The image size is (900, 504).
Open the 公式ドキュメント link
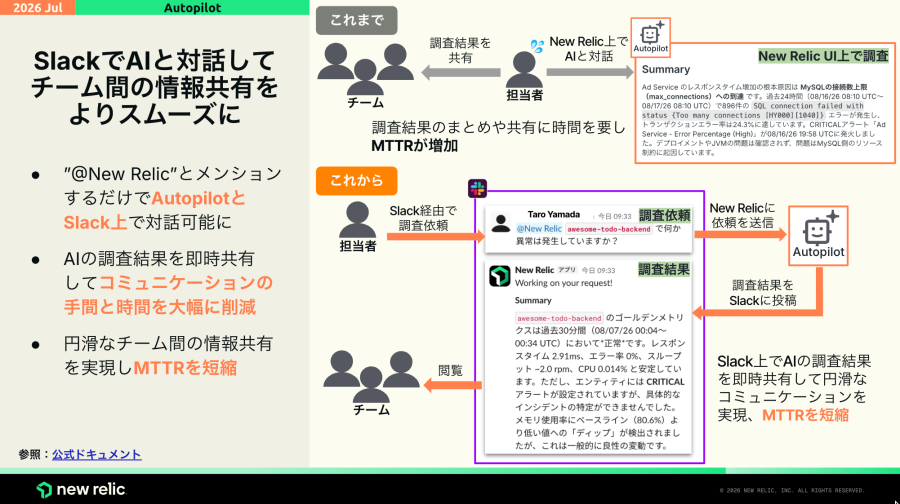pyautogui.click(x=96, y=455)
